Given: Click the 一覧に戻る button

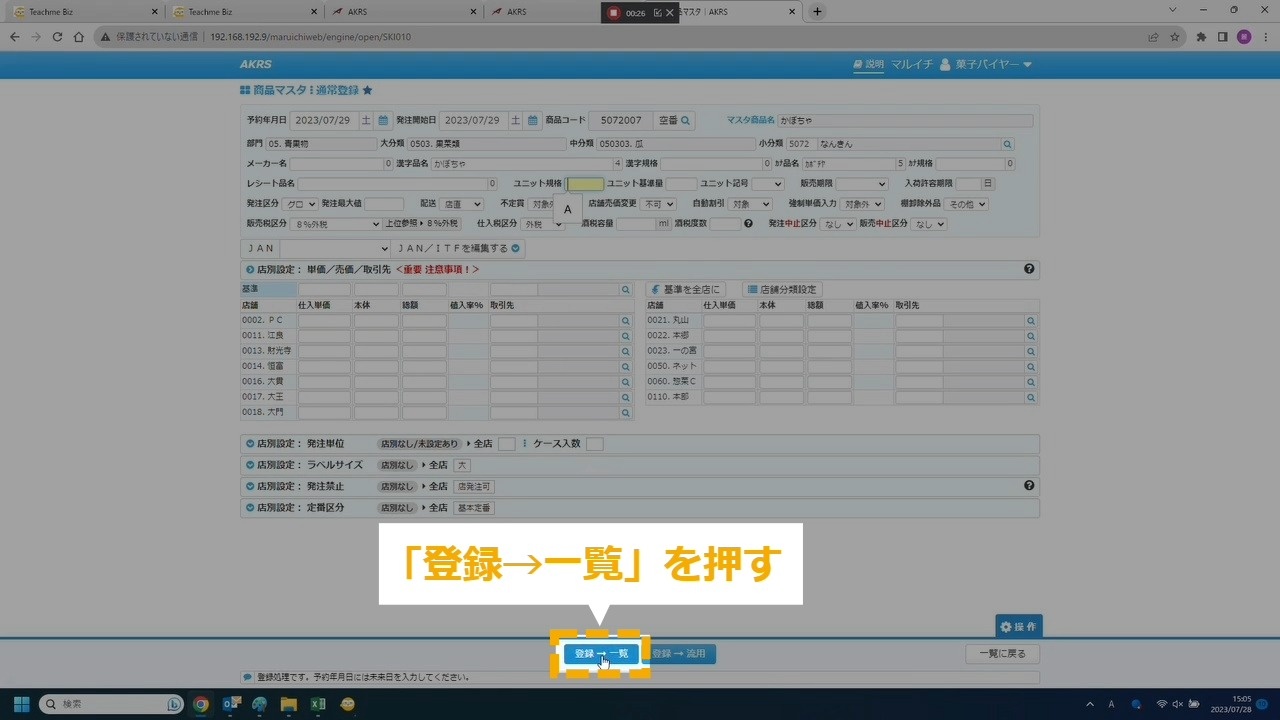Looking at the screenshot, I should [x=1002, y=654].
